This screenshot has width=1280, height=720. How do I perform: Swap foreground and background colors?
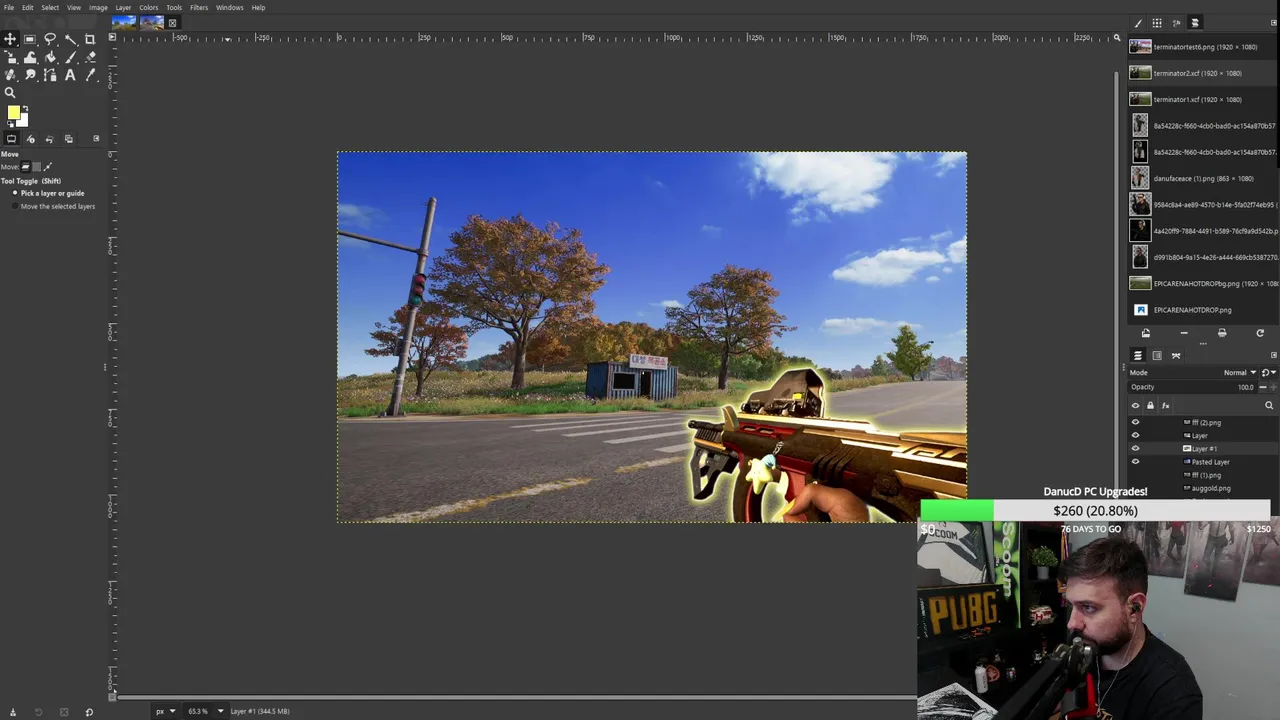point(25,108)
